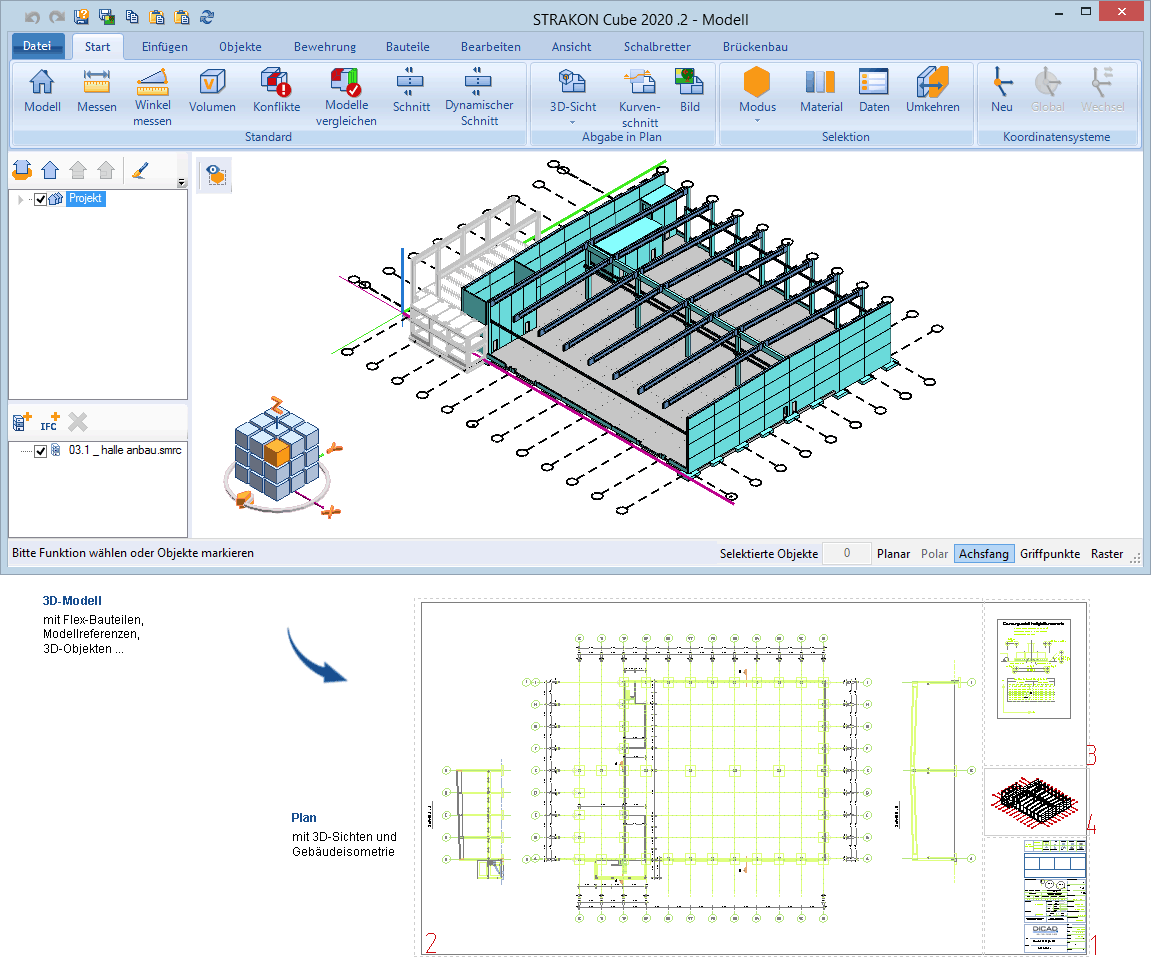Select the Messen distance tool
The height and width of the screenshot is (957, 1151).
pyautogui.click(x=97, y=90)
